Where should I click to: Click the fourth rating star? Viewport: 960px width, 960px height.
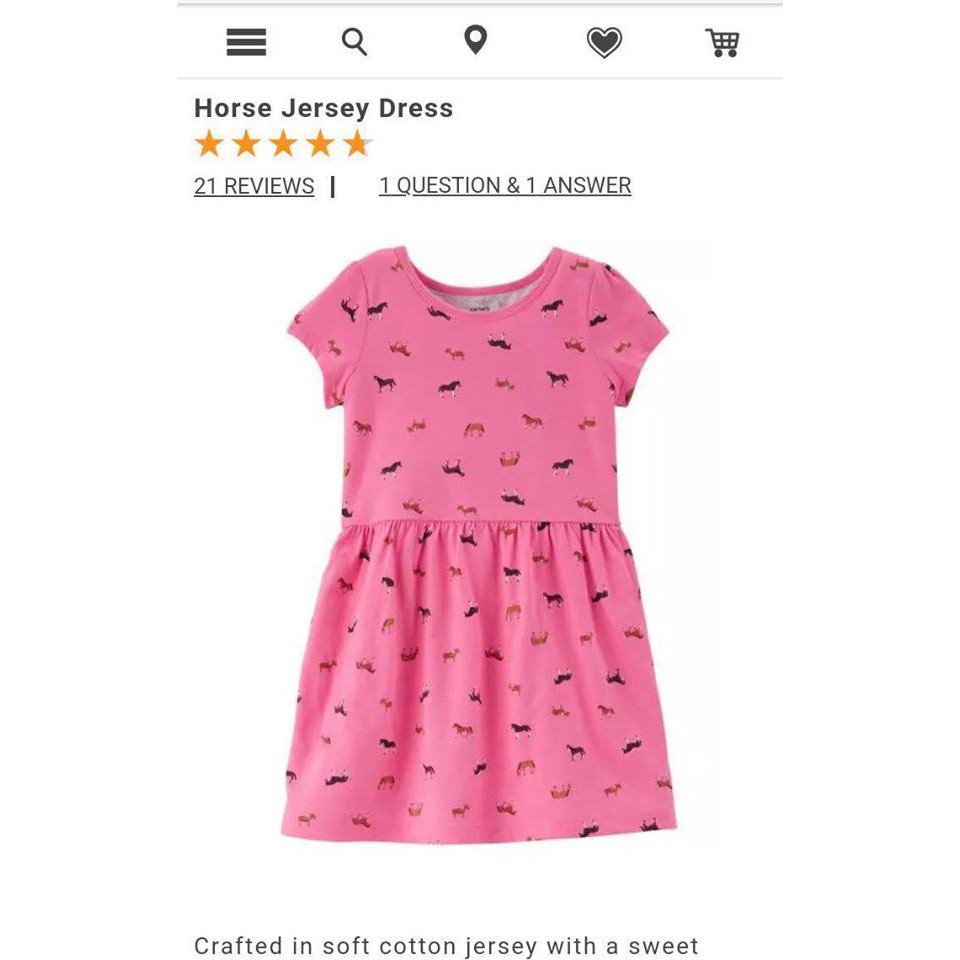coord(320,144)
